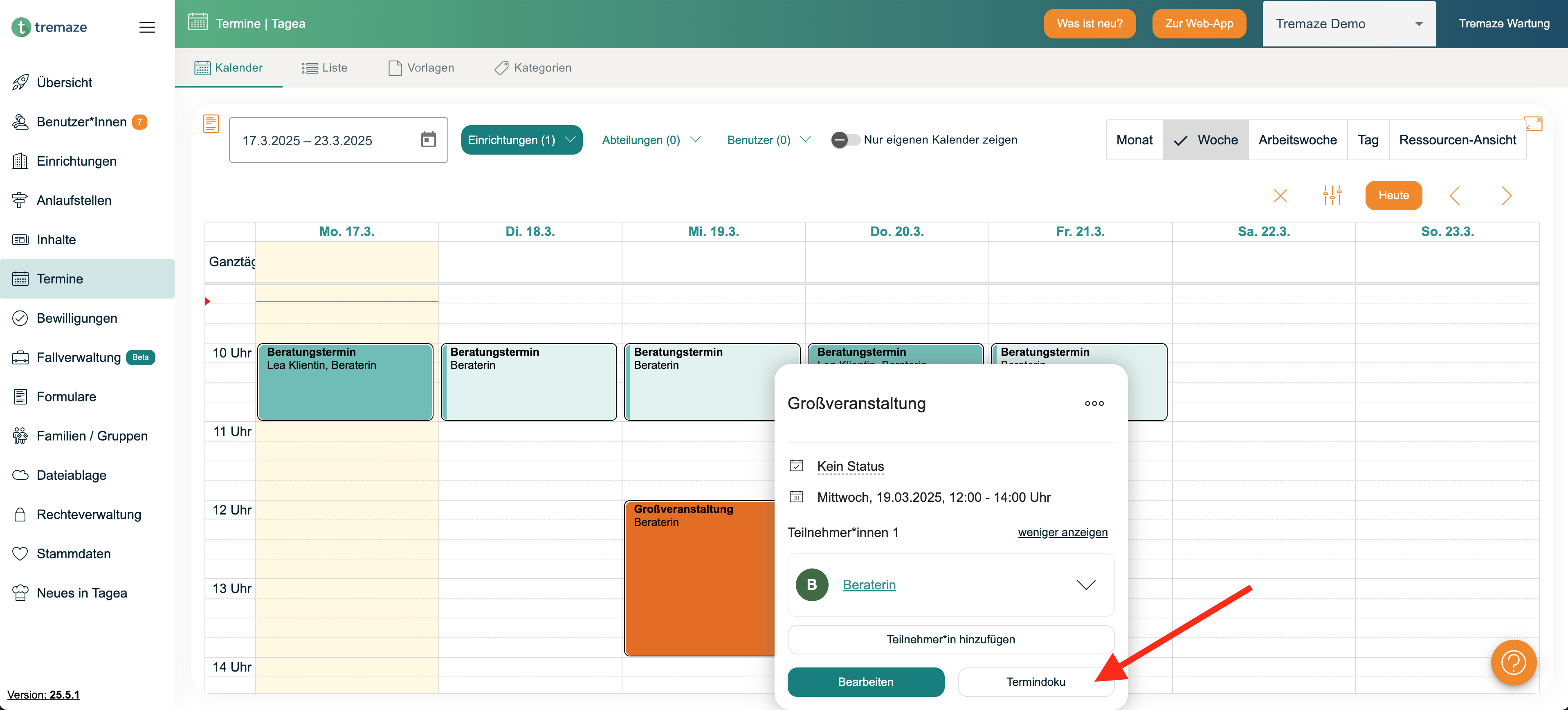Go to previous week arrow
Image resolution: width=1568 pixels, height=710 pixels.
click(1454, 195)
